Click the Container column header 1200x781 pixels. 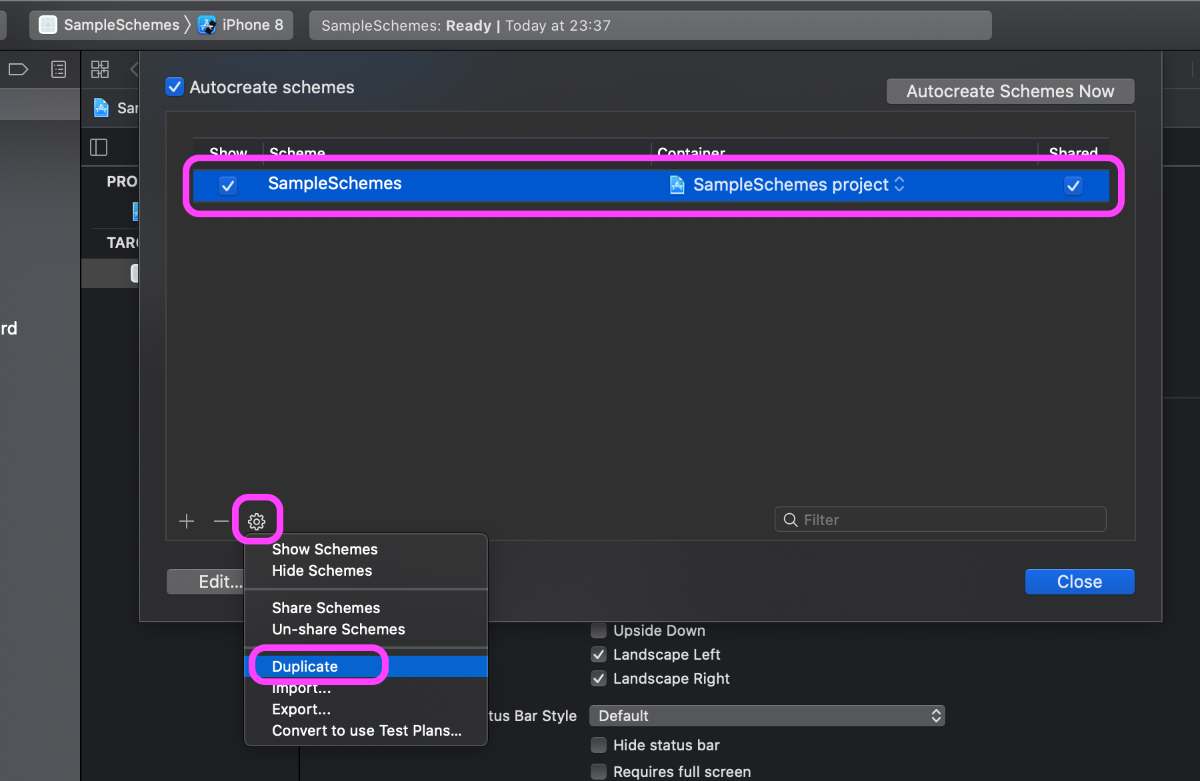point(691,152)
